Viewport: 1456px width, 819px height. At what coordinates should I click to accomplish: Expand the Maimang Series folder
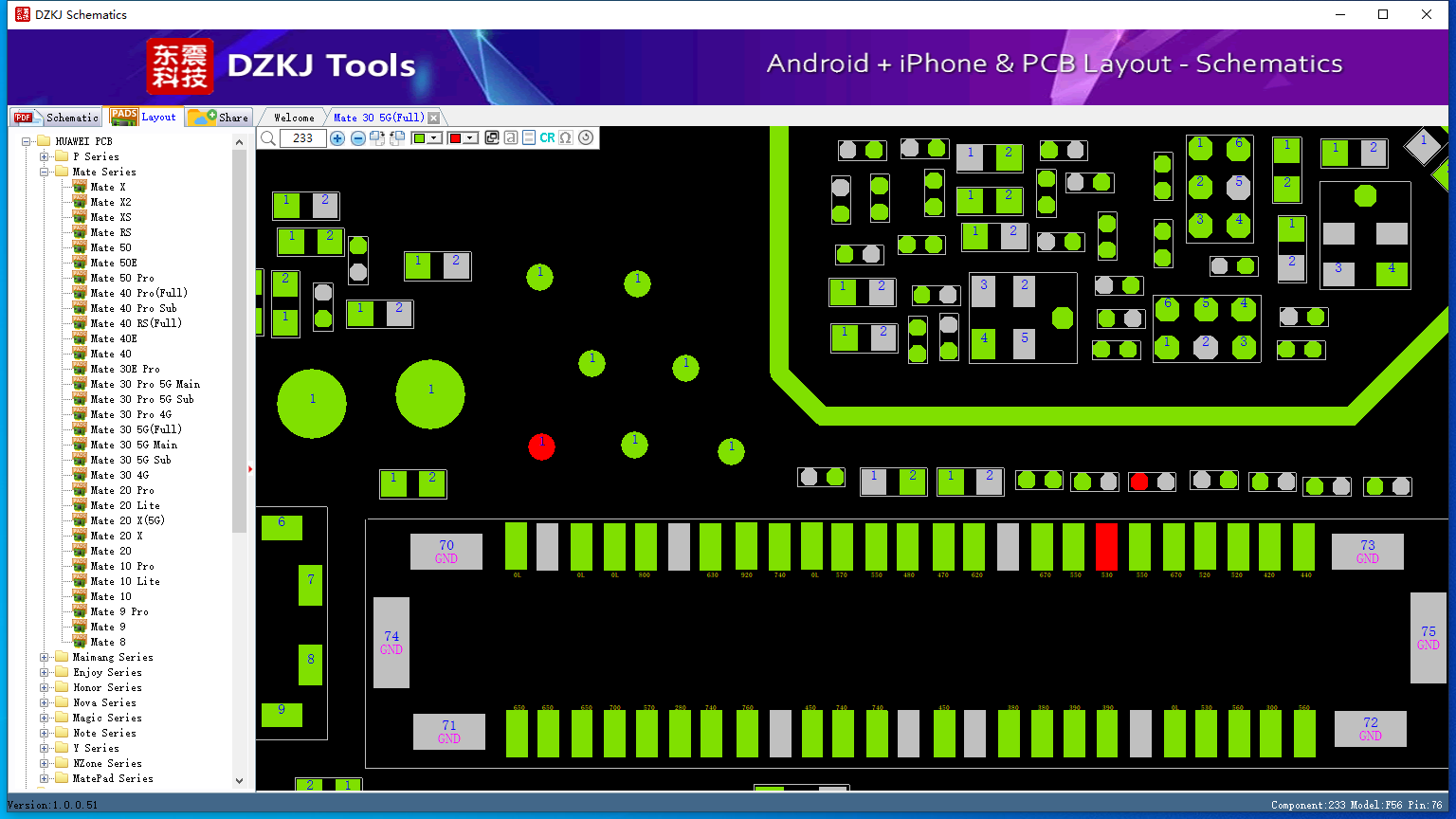pyautogui.click(x=44, y=657)
